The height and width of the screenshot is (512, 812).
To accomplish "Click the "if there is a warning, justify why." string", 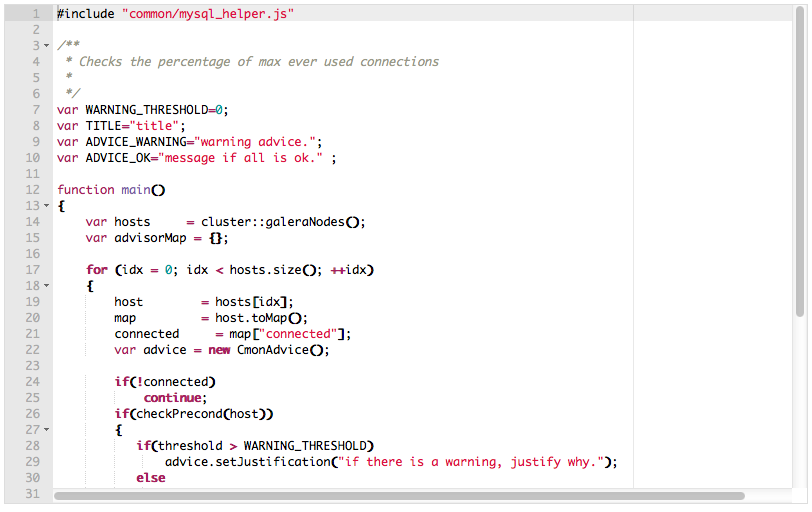I will coord(471,462).
